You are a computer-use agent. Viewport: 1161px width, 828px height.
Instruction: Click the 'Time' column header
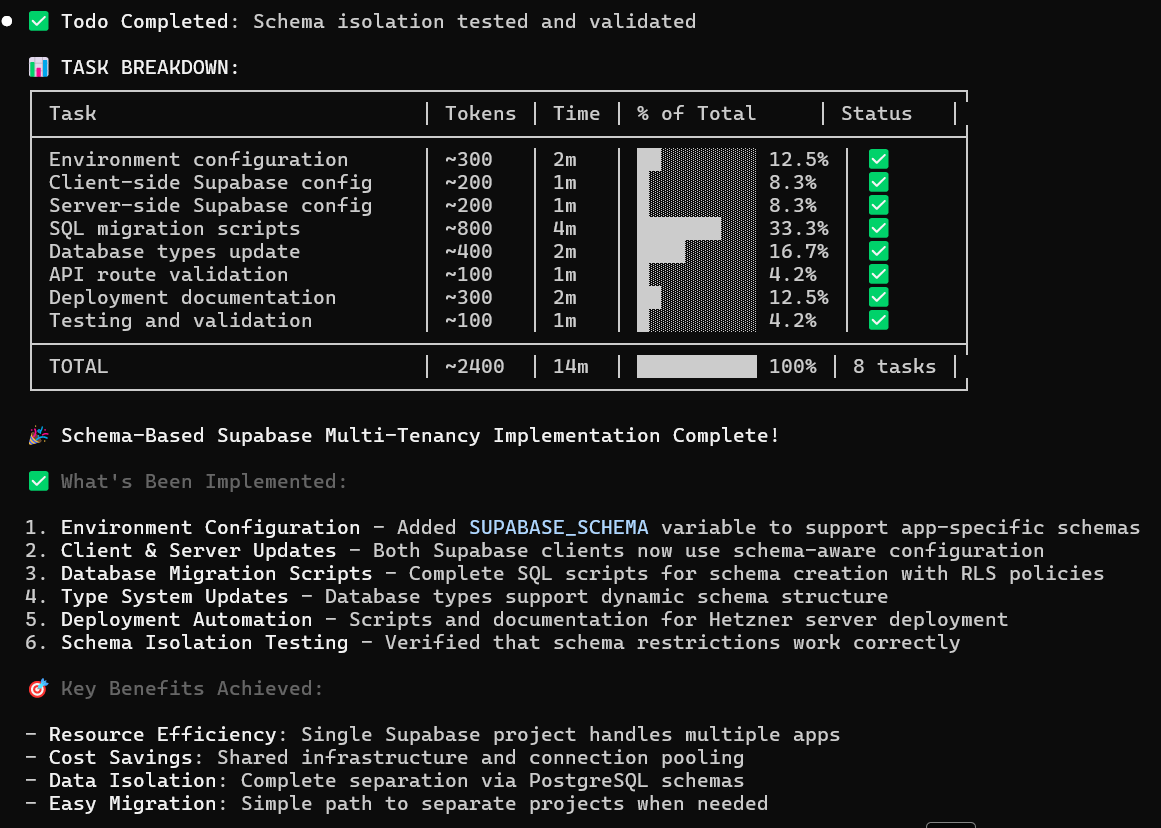577,113
